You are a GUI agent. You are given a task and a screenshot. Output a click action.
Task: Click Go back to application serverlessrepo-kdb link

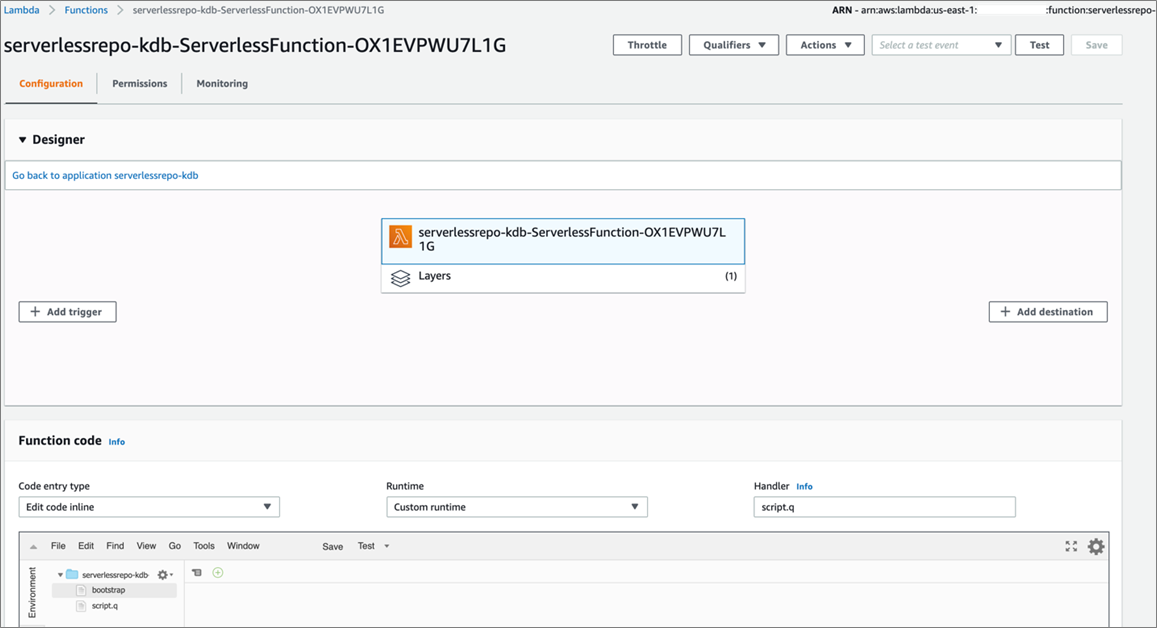pyautogui.click(x=105, y=176)
